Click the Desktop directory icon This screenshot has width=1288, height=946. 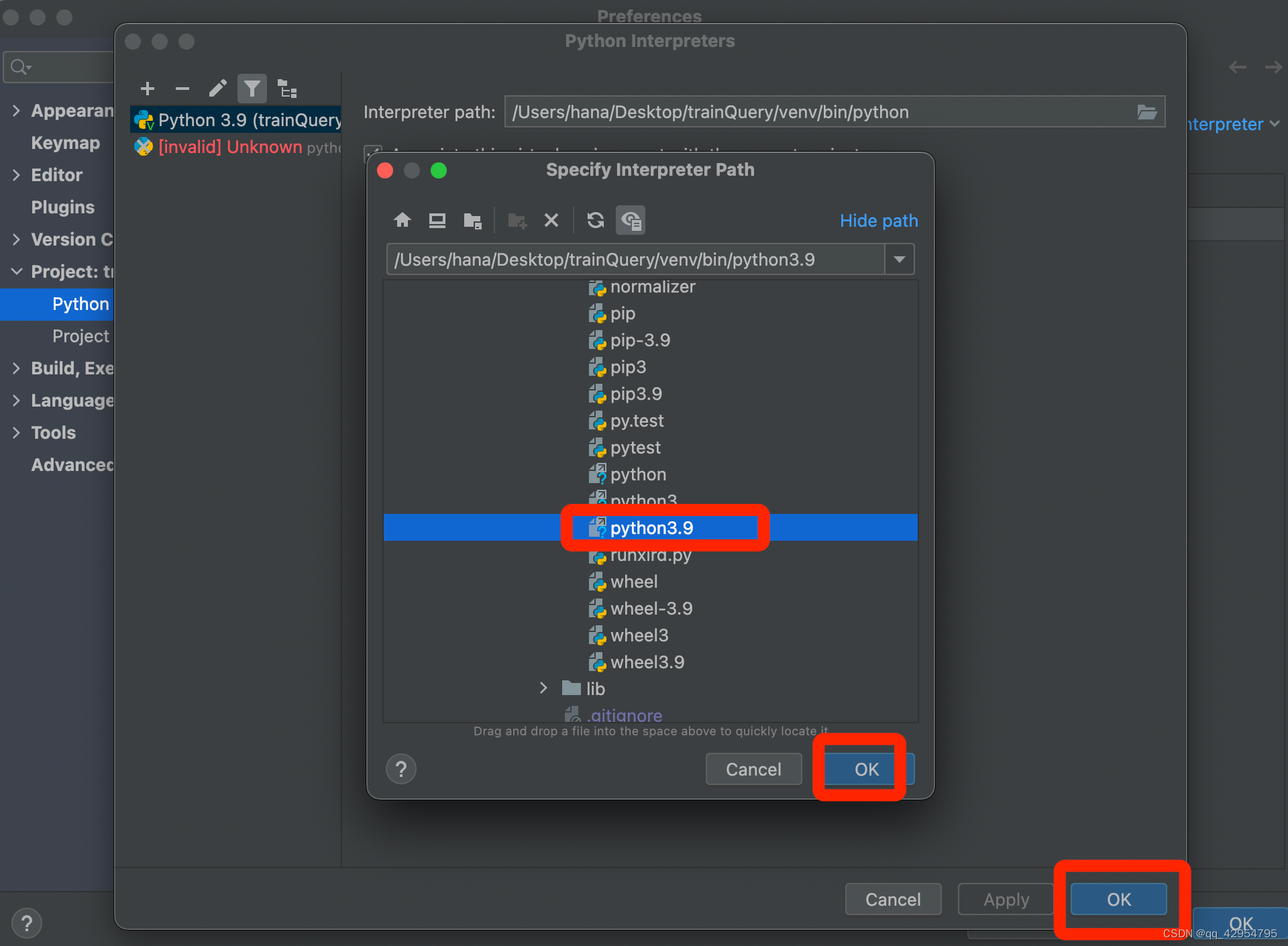(x=437, y=220)
